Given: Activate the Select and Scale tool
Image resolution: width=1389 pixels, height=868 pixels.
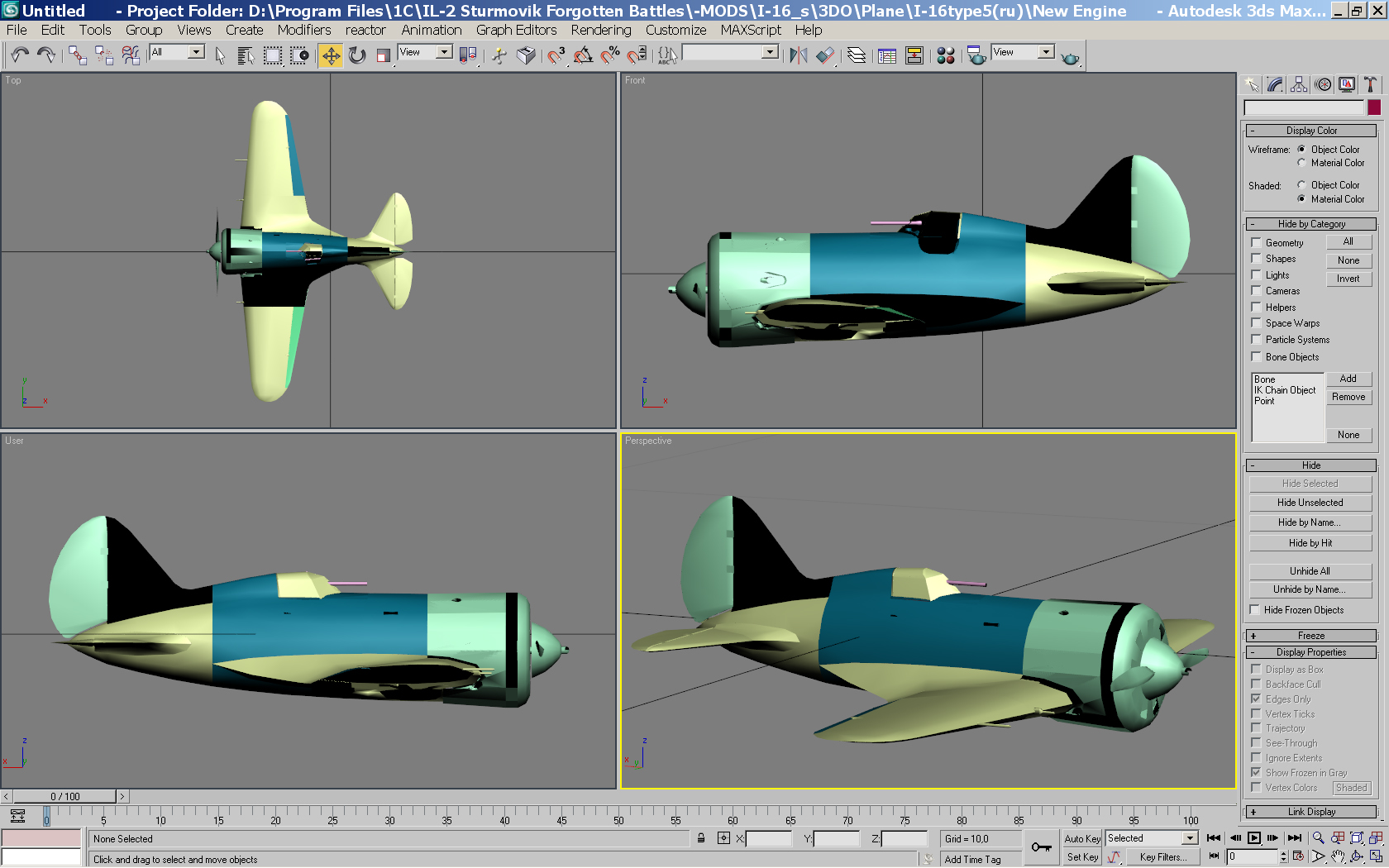Looking at the screenshot, I should [384, 55].
